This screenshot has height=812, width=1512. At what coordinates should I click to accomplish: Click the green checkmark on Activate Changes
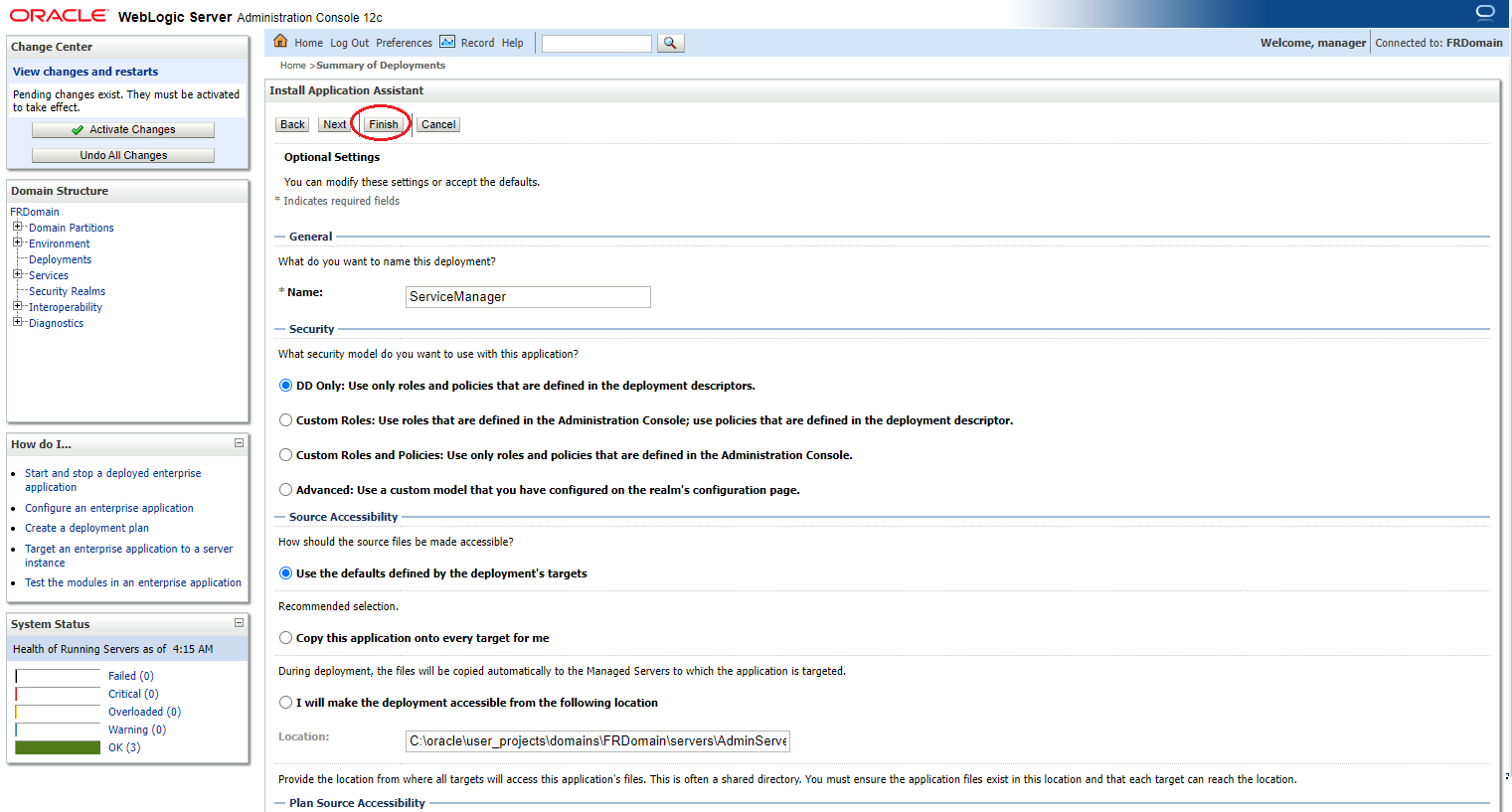click(78, 130)
